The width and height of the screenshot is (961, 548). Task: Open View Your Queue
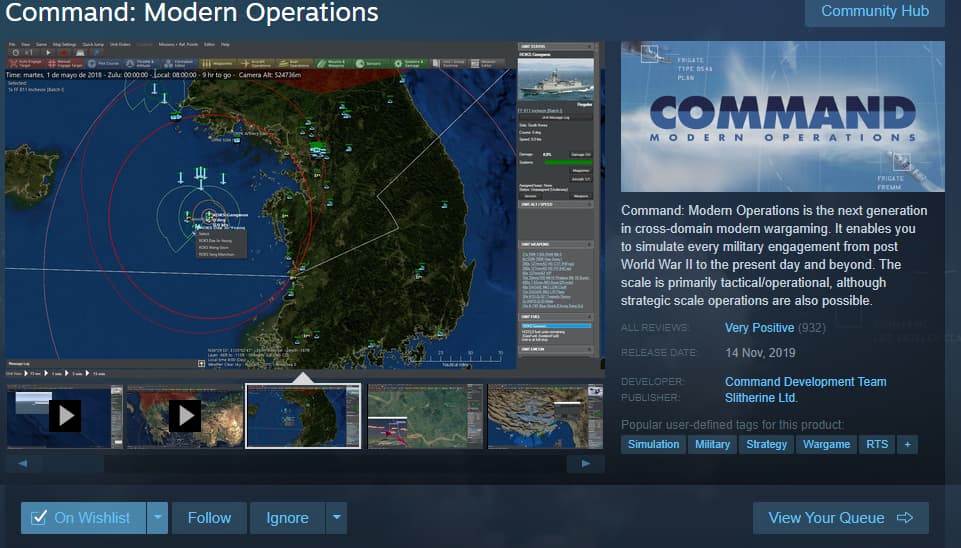[841, 518]
